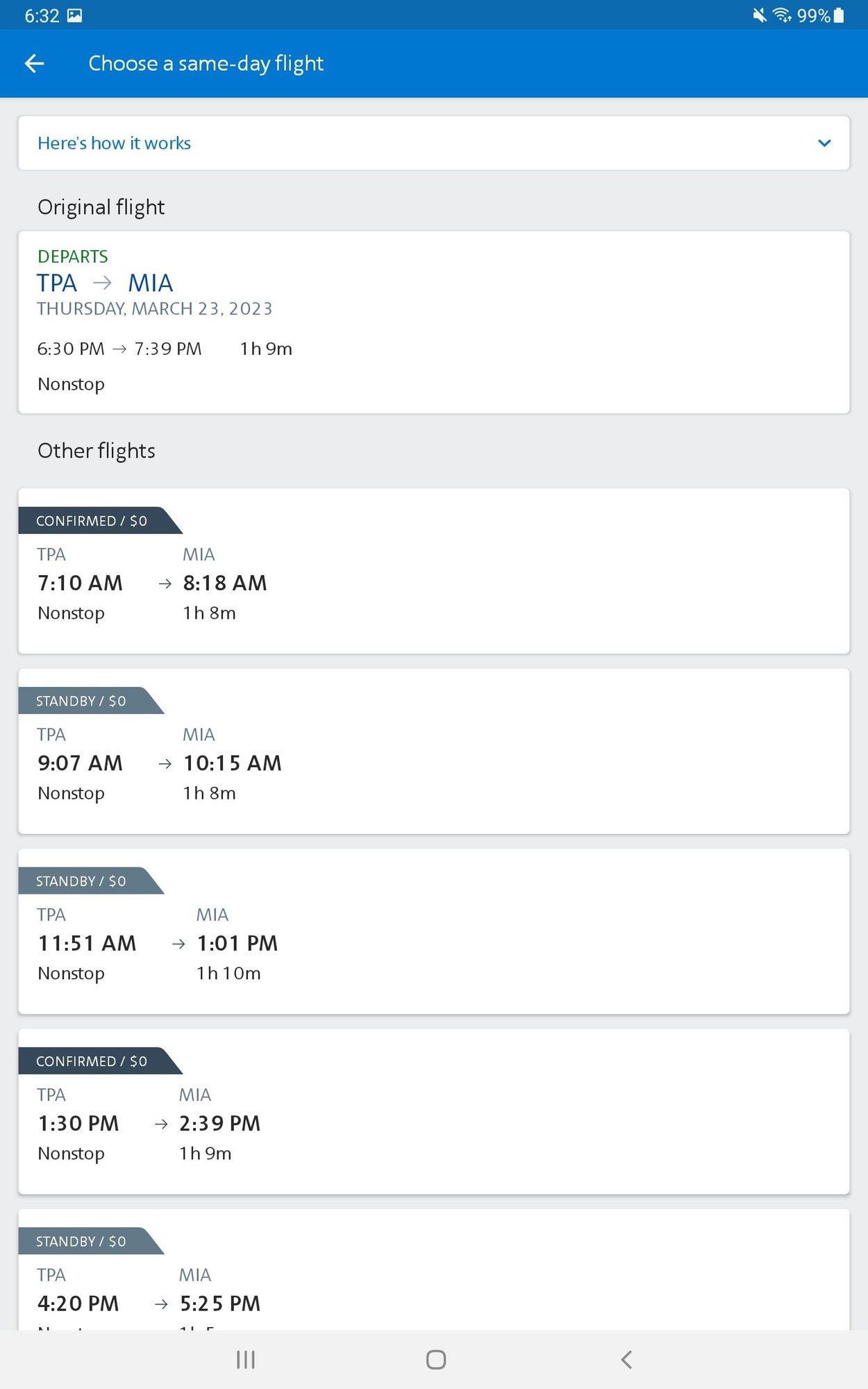
Task: Tap the STANDBY / $0 tag on 9:07 AM flight
Action: click(x=82, y=701)
